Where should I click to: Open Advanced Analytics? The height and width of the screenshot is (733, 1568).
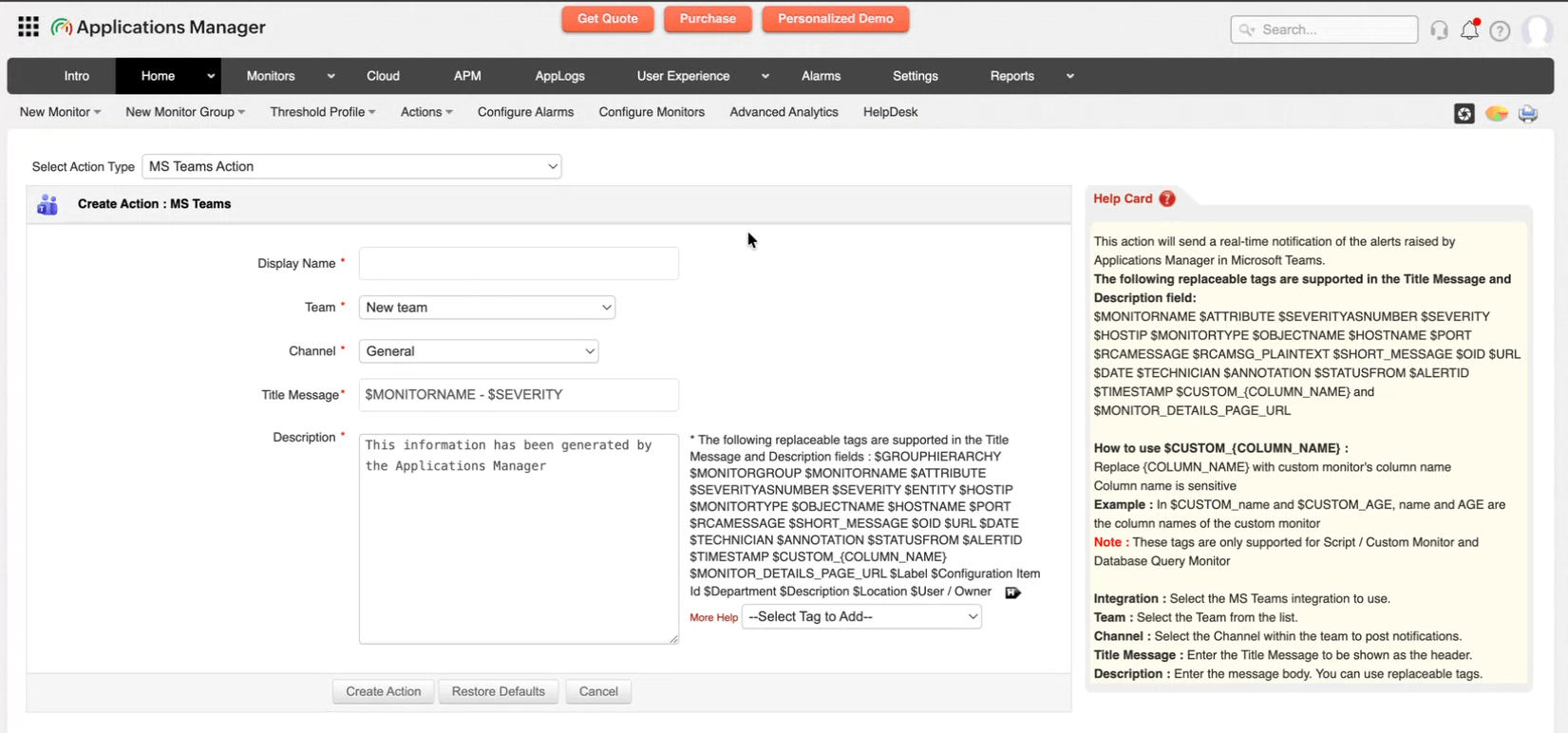pyautogui.click(x=784, y=112)
